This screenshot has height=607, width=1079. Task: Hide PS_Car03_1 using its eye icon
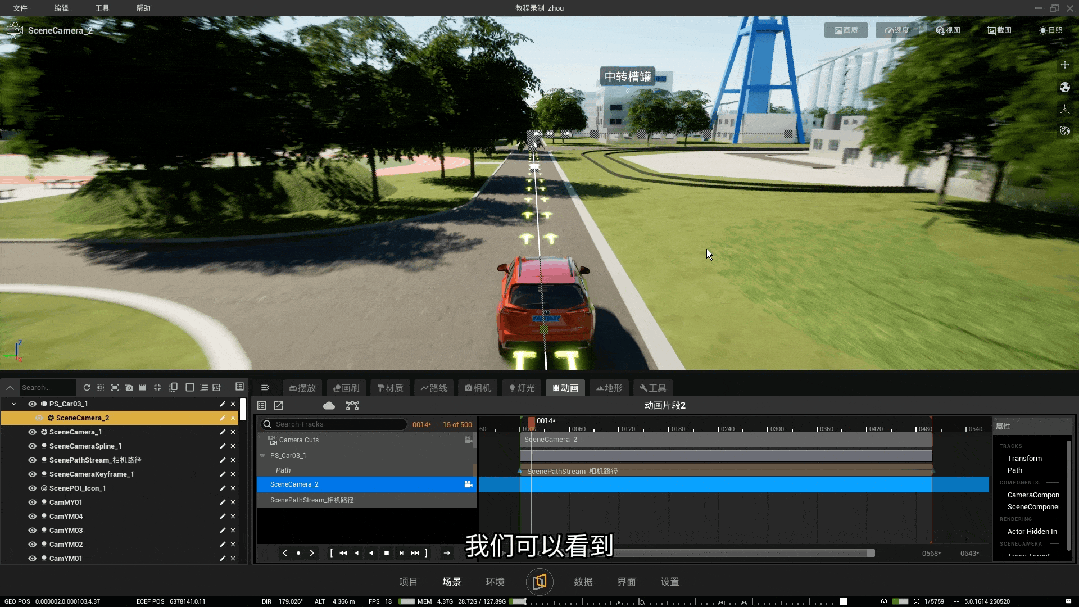click(x=32, y=404)
